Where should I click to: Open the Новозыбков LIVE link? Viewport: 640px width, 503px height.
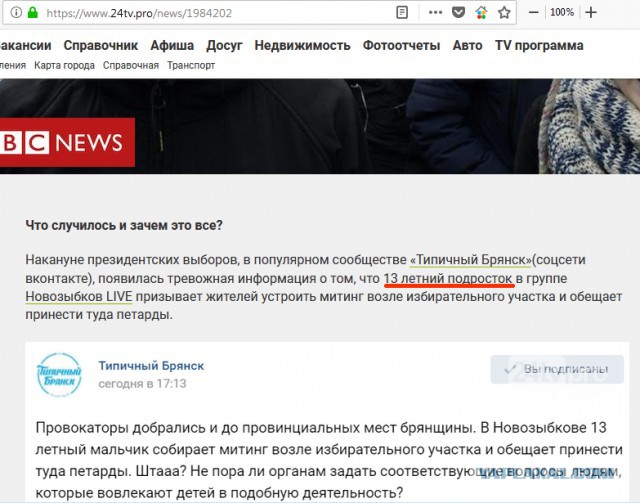pyautogui.click(x=79, y=296)
